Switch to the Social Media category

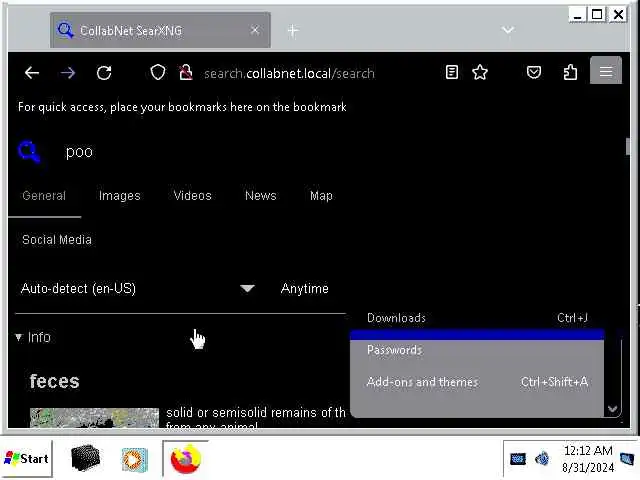click(57, 240)
